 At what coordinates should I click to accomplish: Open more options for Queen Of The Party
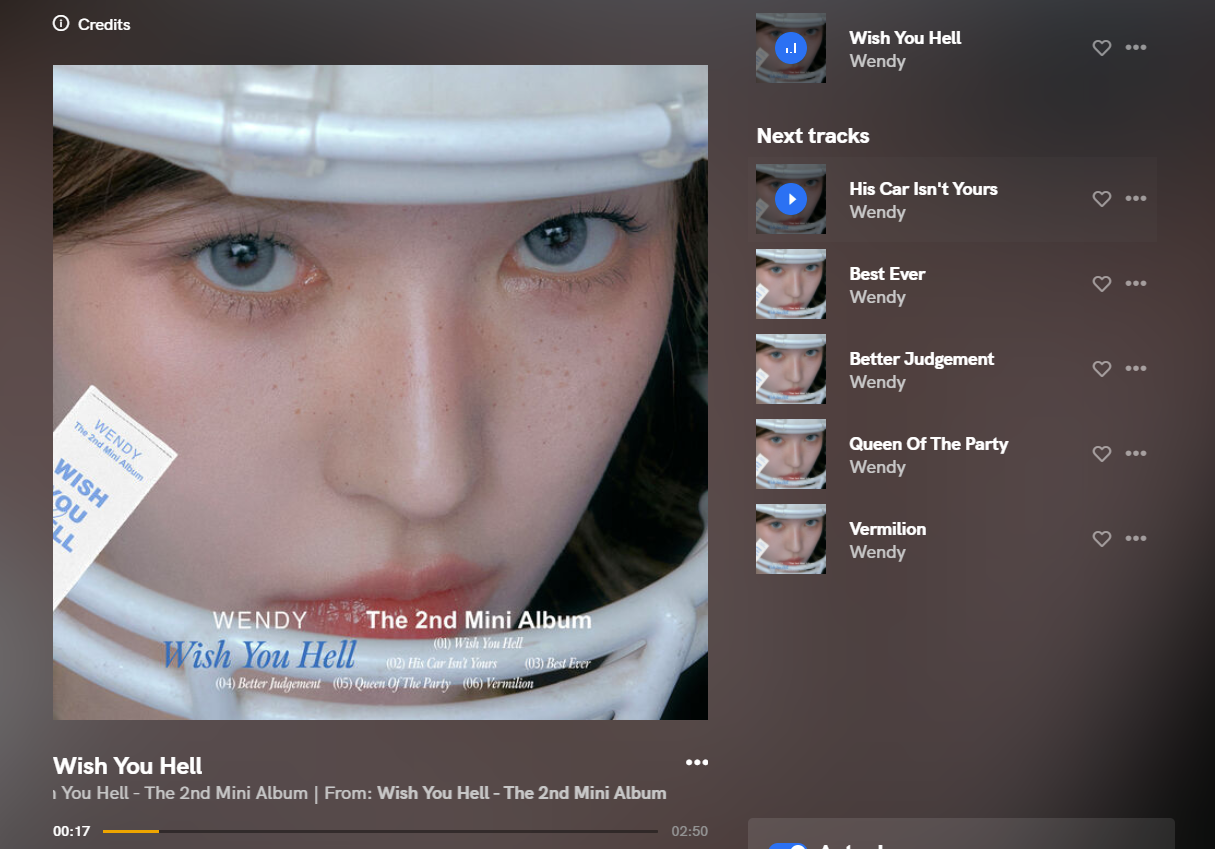point(1136,453)
